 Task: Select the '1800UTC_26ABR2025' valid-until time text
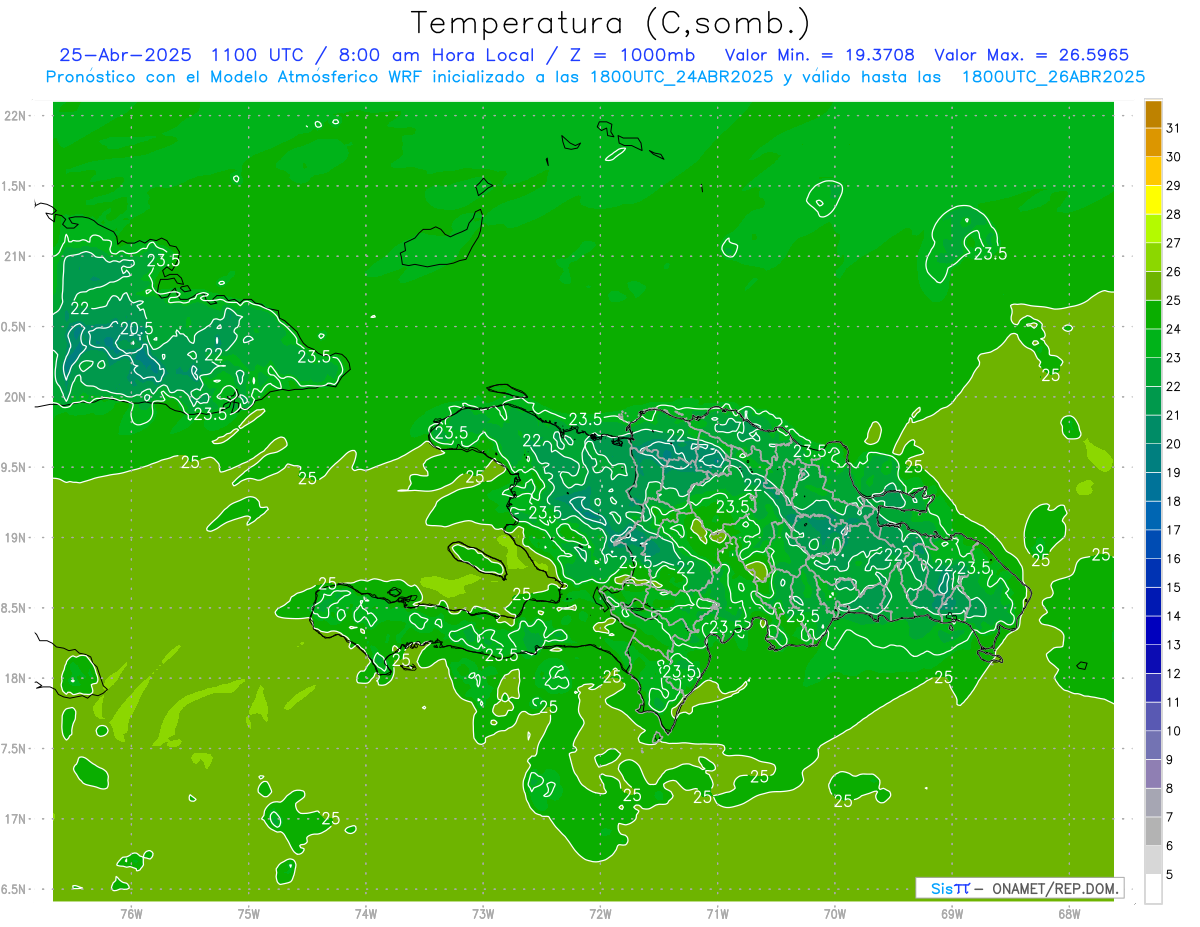click(x=1053, y=77)
